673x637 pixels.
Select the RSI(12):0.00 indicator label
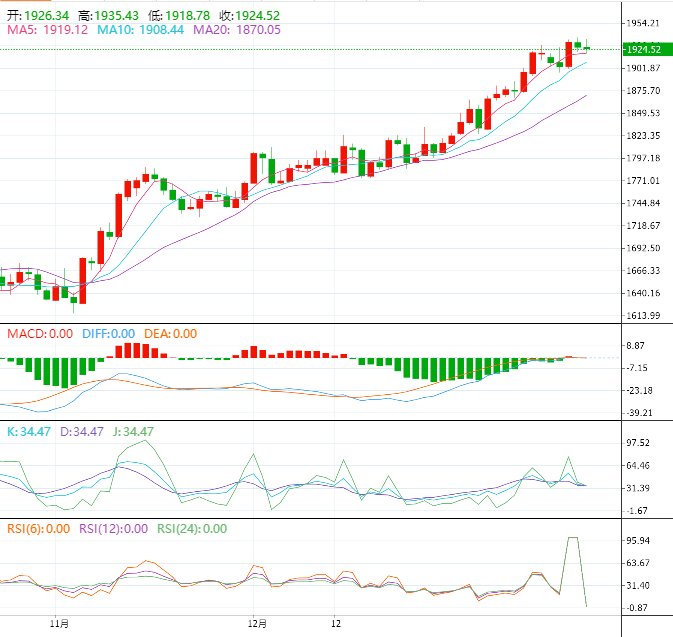point(113,529)
